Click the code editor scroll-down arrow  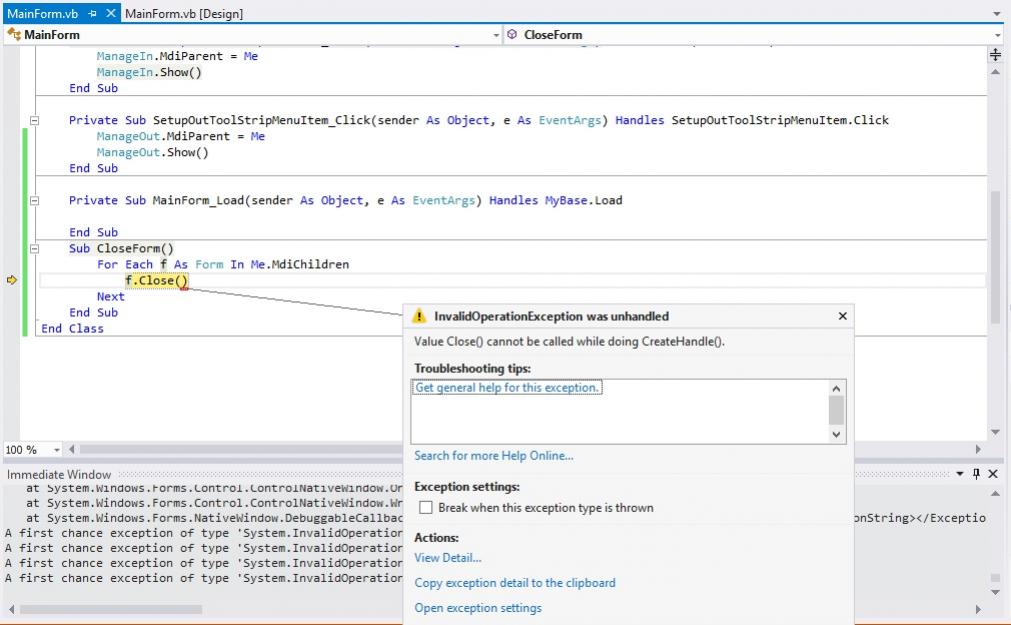[x=996, y=432]
